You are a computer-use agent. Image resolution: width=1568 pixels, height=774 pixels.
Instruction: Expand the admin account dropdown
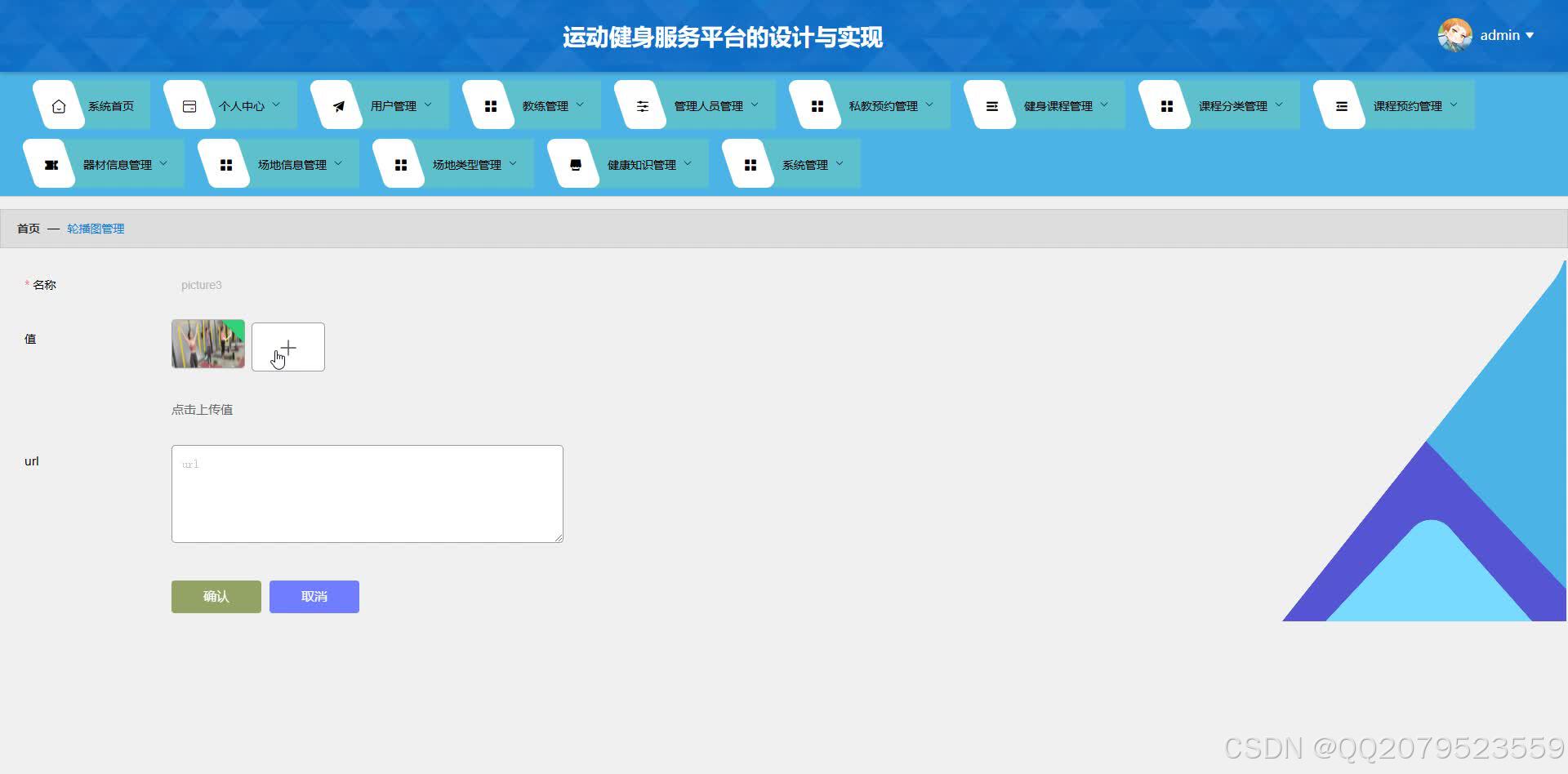pyautogui.click(x=1505, y=35)
